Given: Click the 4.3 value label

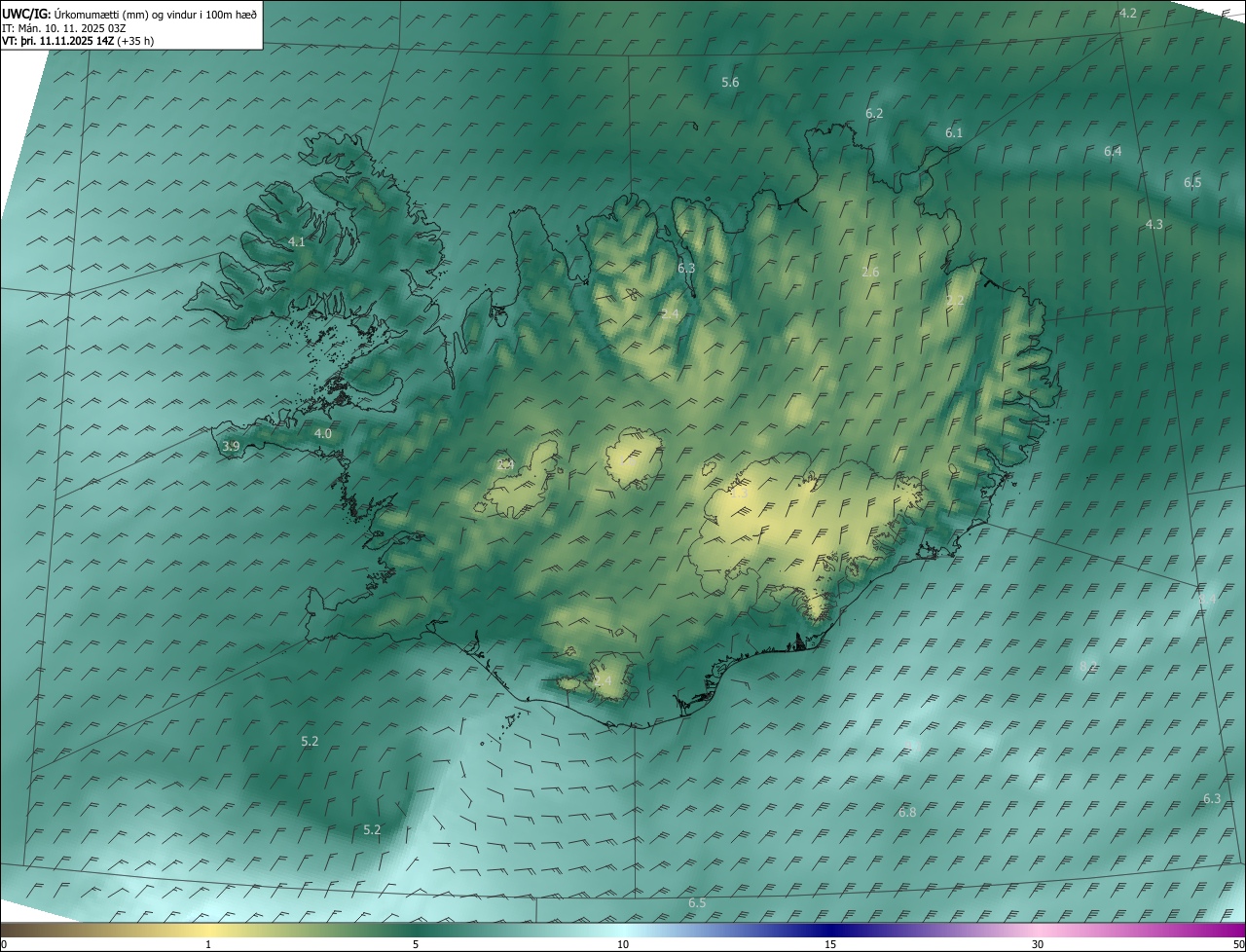Looking at the screenshot, I should 1154,225.
